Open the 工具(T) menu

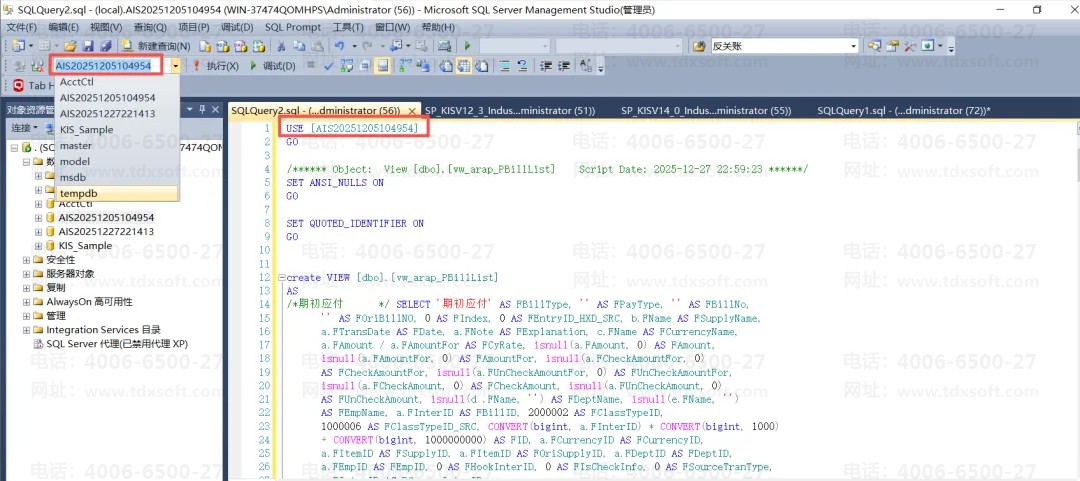click(348, 27)
